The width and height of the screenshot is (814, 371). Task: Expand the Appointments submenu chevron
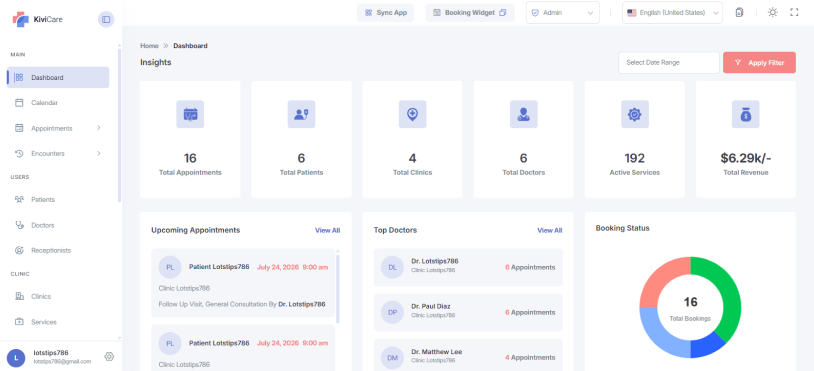99,128
